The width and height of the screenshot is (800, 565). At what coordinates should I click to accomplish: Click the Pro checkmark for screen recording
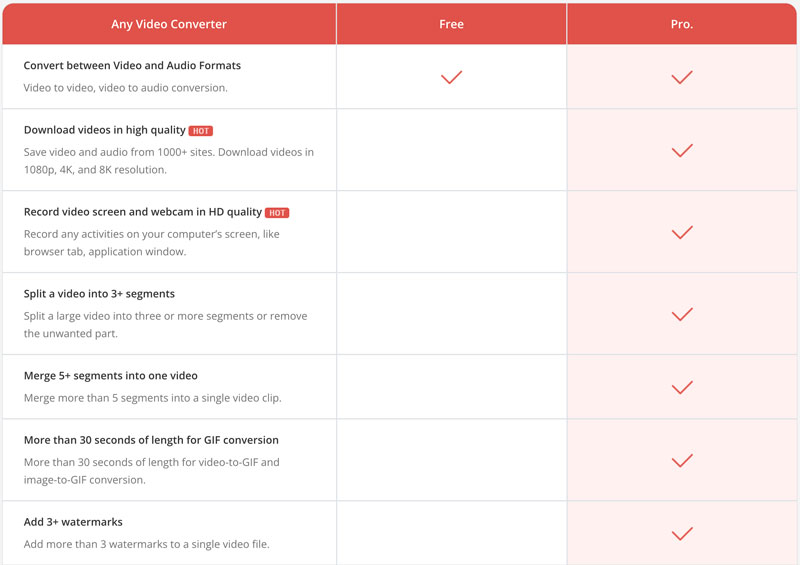click(x=682, y=232)
